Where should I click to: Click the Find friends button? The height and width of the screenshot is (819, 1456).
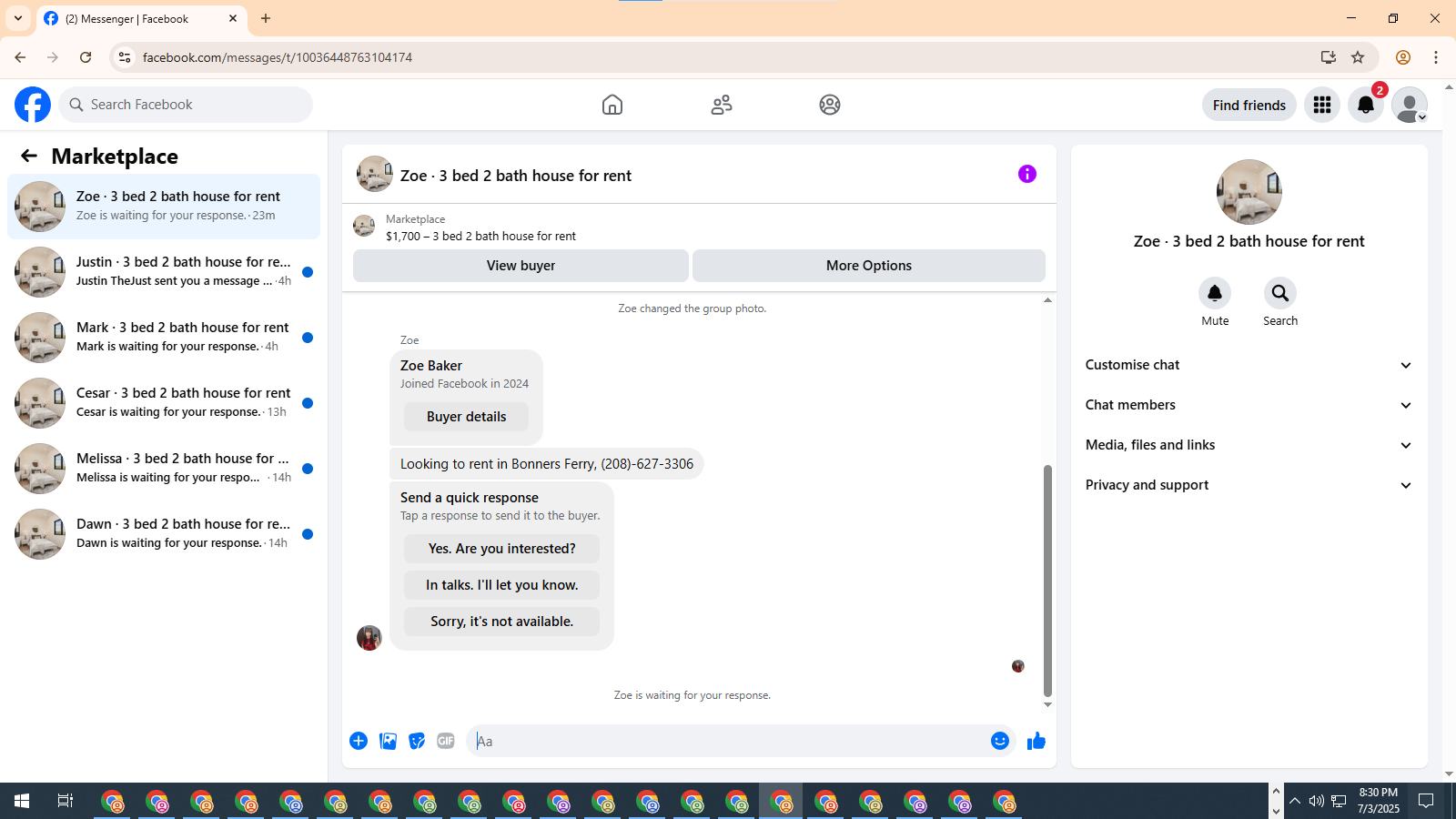(x=1249, y=105)
